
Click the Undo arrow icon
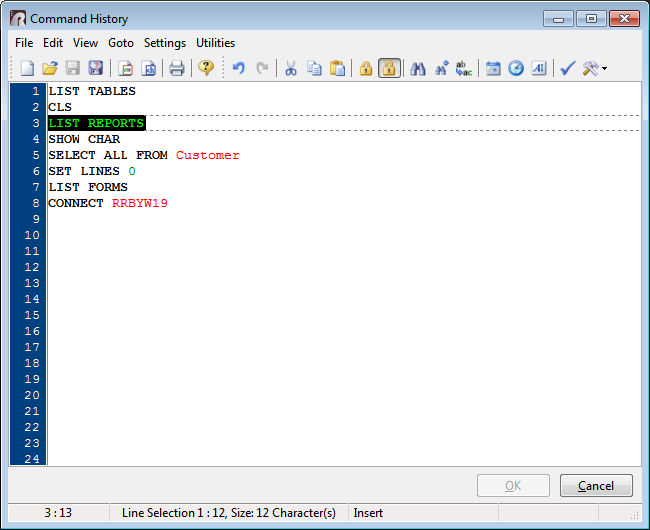[x=239, y=68]
